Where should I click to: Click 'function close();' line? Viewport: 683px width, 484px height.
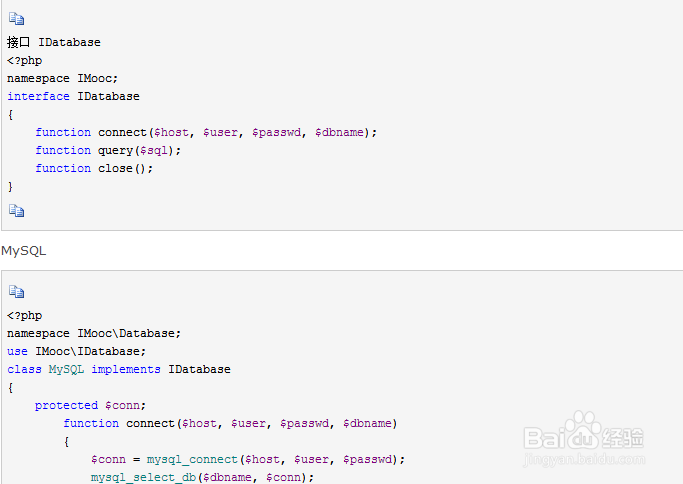click(94, 169)
